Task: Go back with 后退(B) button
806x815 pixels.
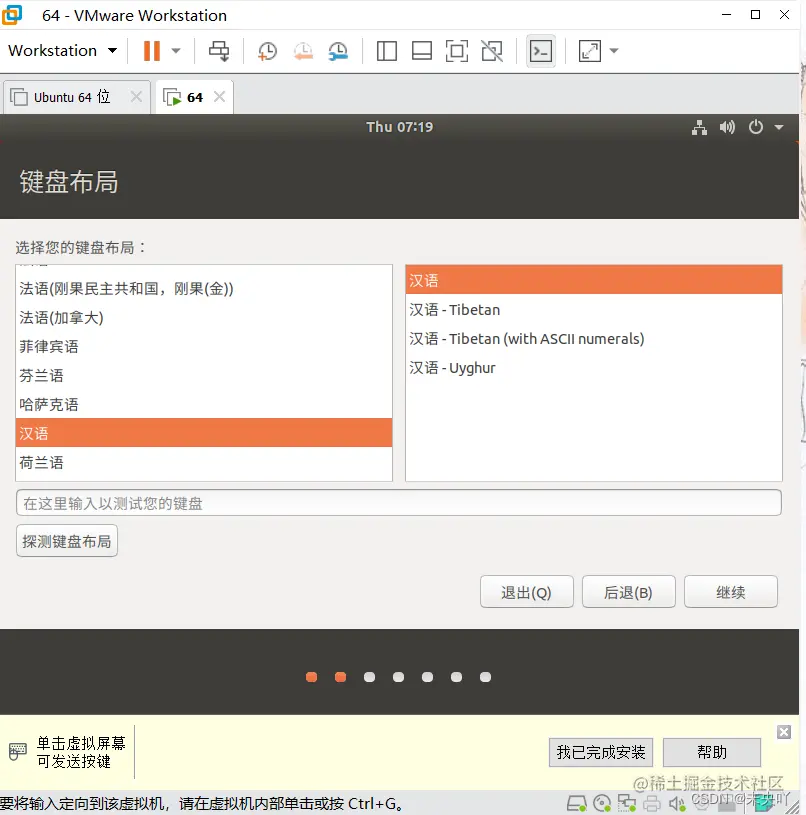Action: click(628, 592)
